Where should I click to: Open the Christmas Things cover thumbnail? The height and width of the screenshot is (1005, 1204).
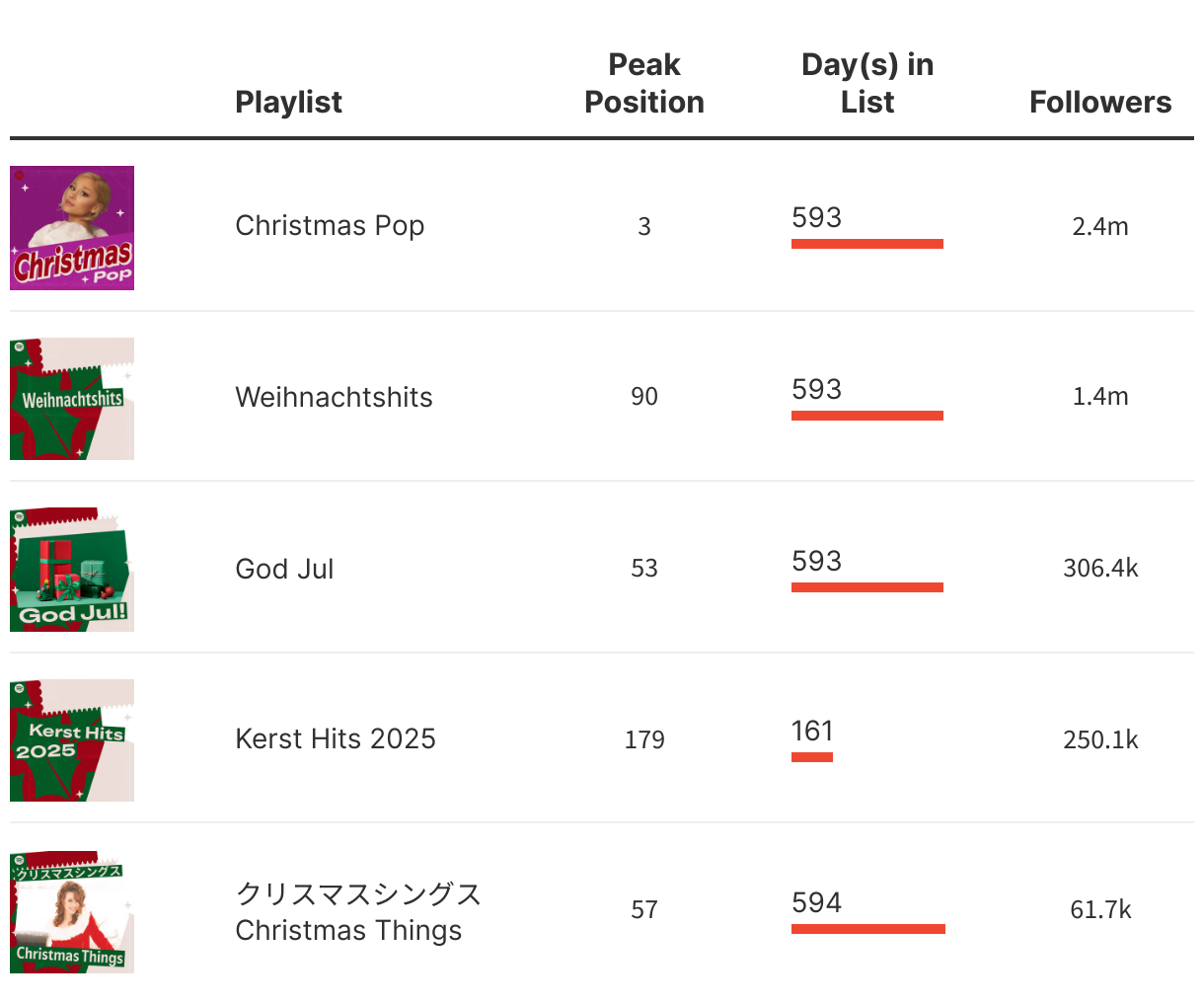click(72, 911)
